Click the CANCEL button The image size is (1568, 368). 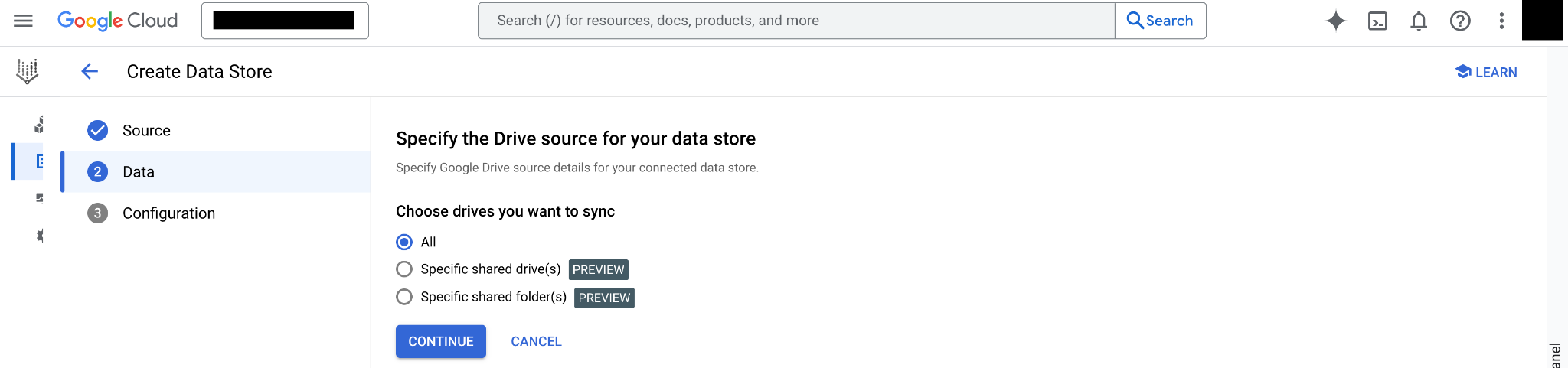click(x=536, y=341)
